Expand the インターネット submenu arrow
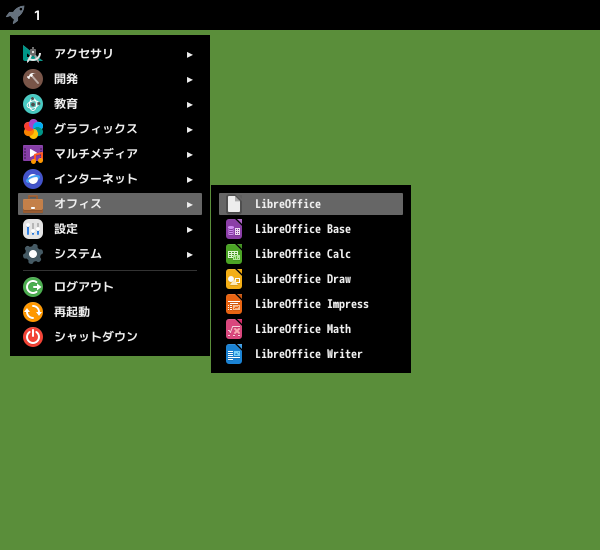Image resolution: width=600 pixels, height=550 pixels. coord(189,180)
